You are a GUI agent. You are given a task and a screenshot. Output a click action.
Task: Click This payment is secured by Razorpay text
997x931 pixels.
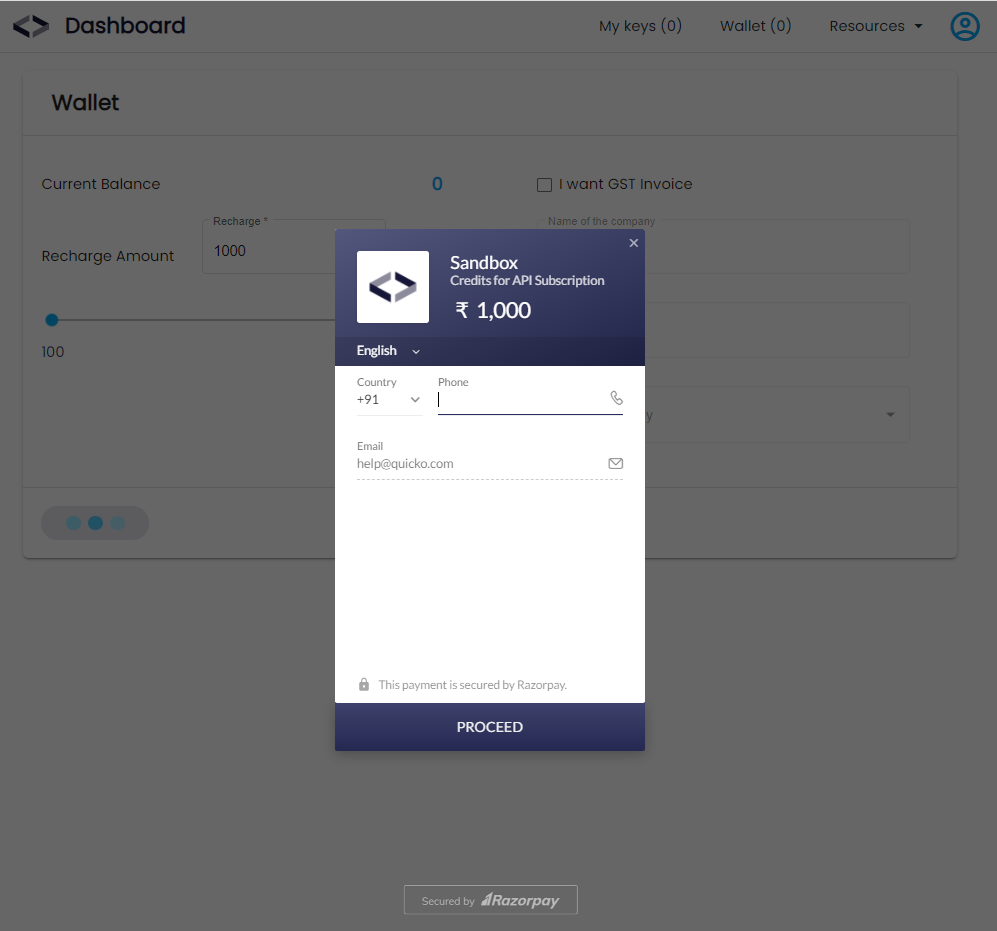pyautogui.click(x=472, y=685)
